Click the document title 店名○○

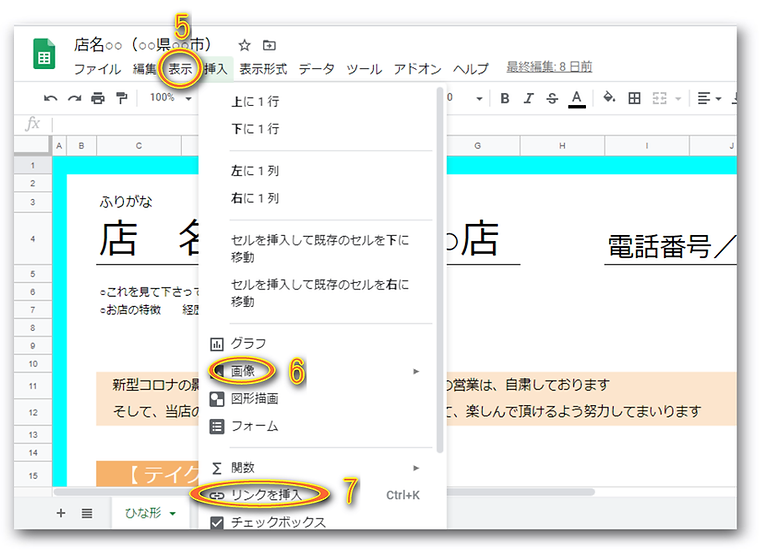142,45
